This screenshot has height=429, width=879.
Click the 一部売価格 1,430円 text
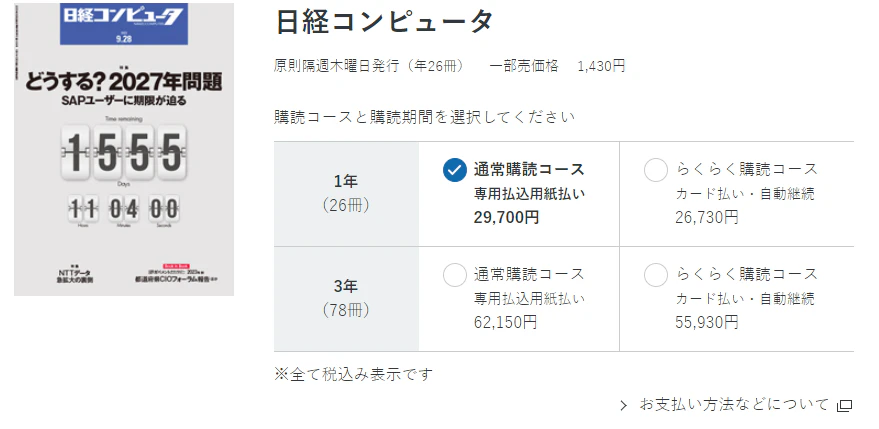[x=557, y=66]
